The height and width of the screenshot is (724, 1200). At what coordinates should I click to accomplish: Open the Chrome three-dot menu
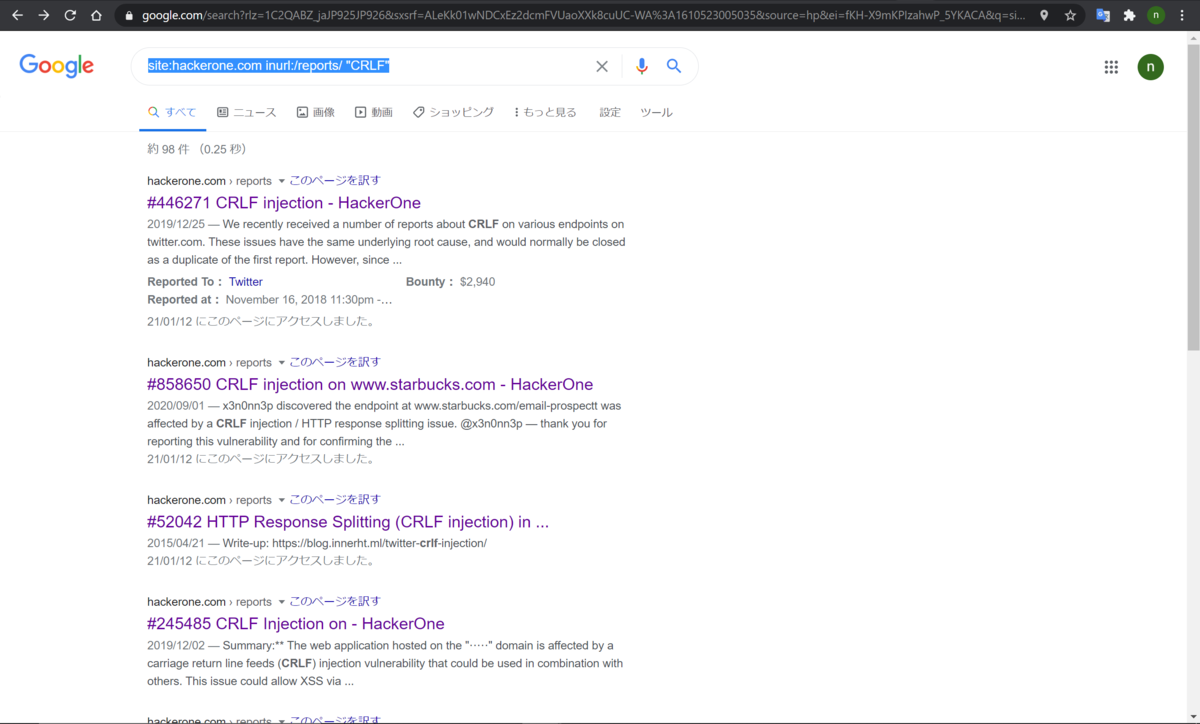pos(1183,16)
